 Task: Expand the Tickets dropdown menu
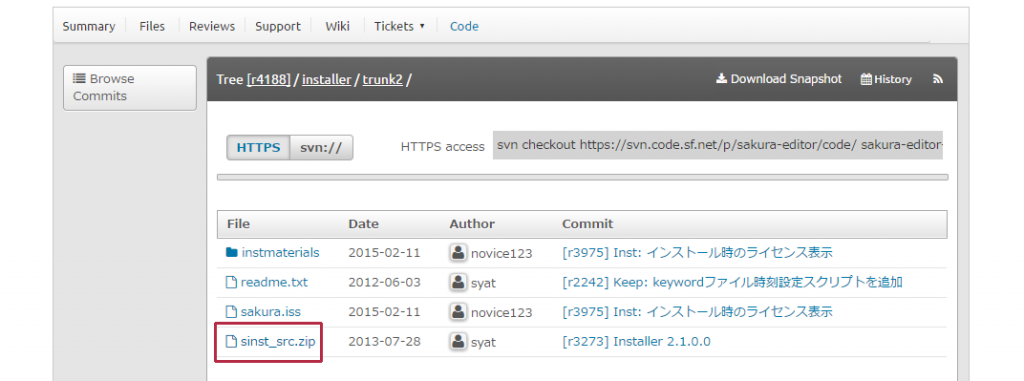tap(399, 26)
